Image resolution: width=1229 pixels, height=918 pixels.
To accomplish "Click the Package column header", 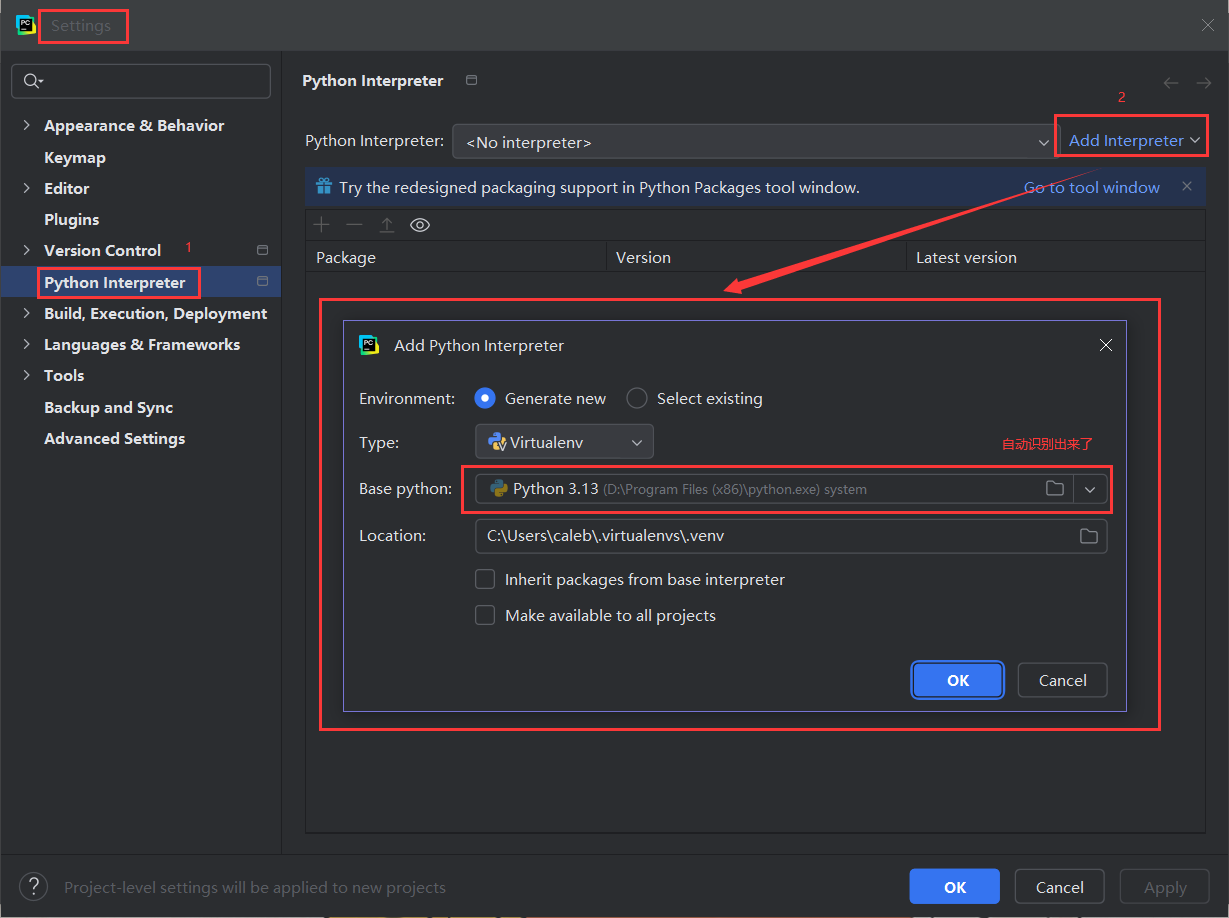I will (456, 257).
